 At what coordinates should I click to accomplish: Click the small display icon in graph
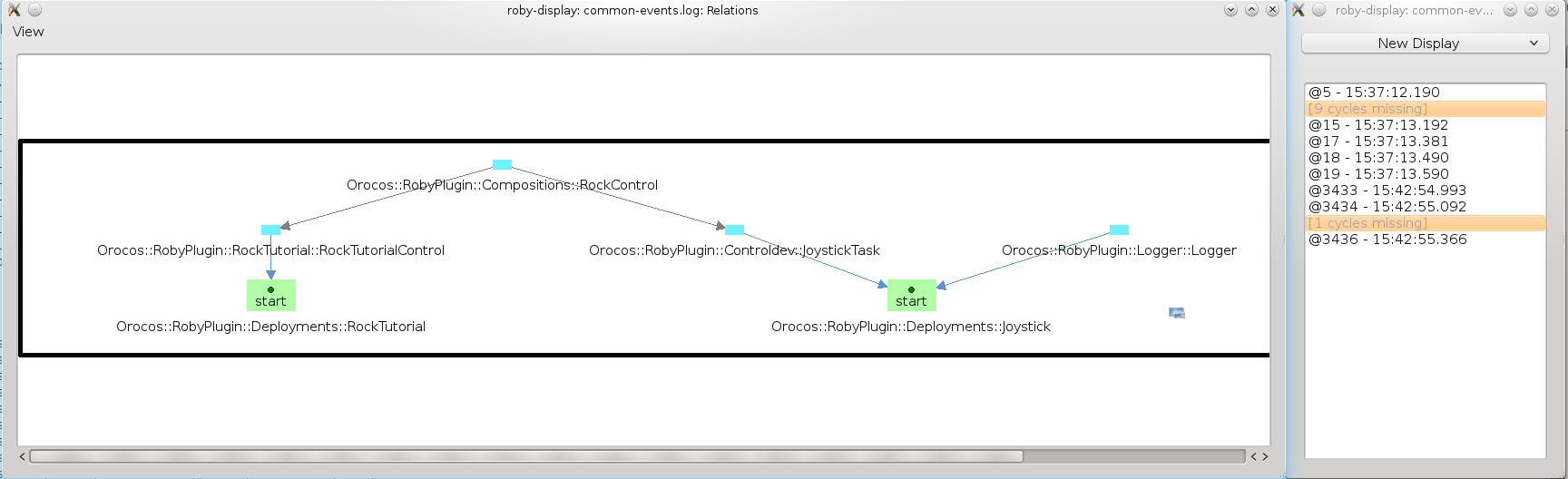click(1177, 313)
